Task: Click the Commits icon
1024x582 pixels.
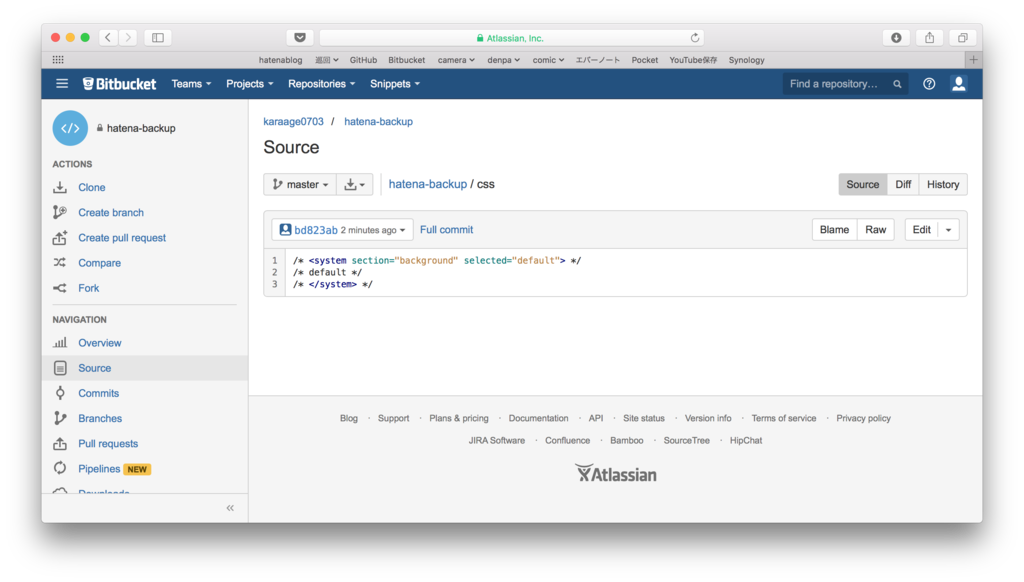Action: point(60,393)
